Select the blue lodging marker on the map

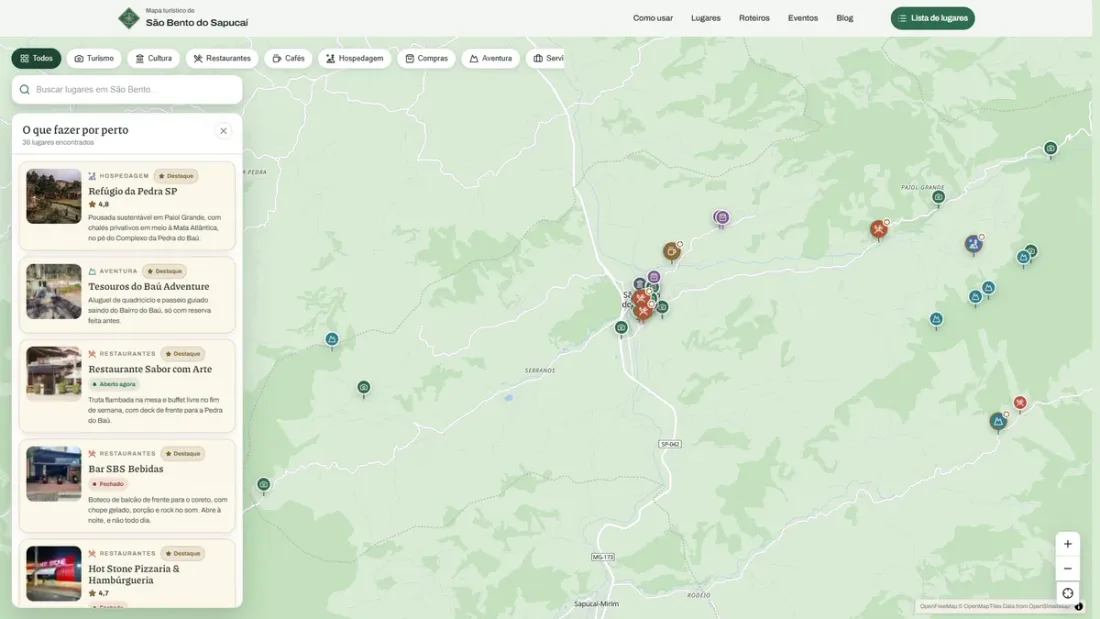[972, 244]
